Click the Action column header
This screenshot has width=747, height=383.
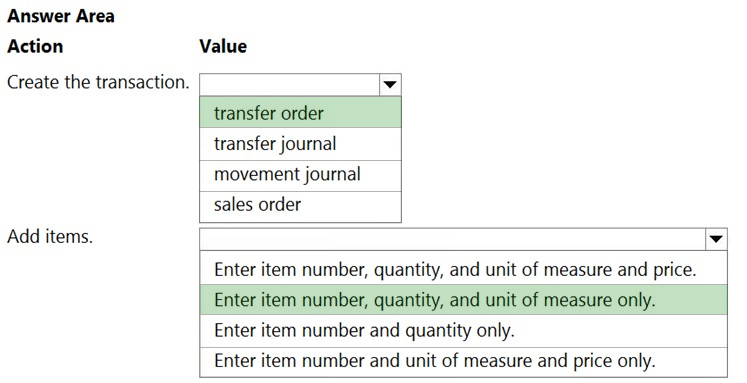35,46
